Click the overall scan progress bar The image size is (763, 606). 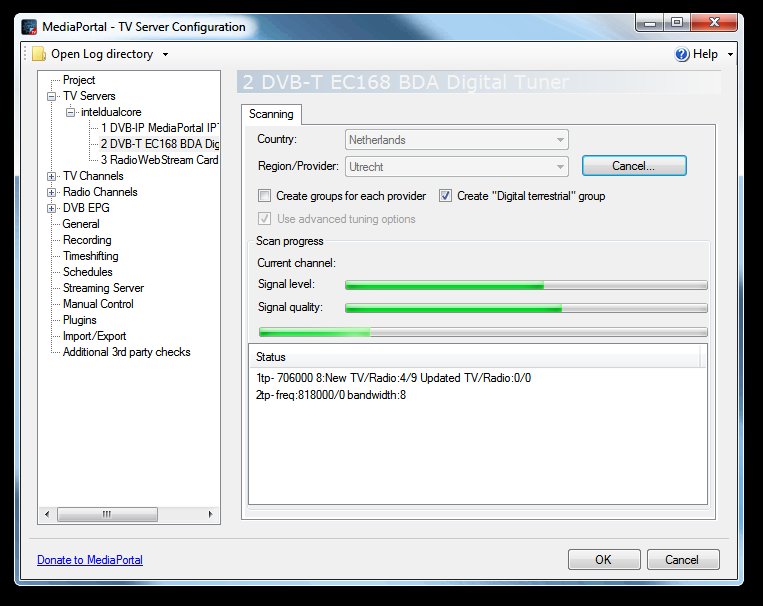point(483,332)
